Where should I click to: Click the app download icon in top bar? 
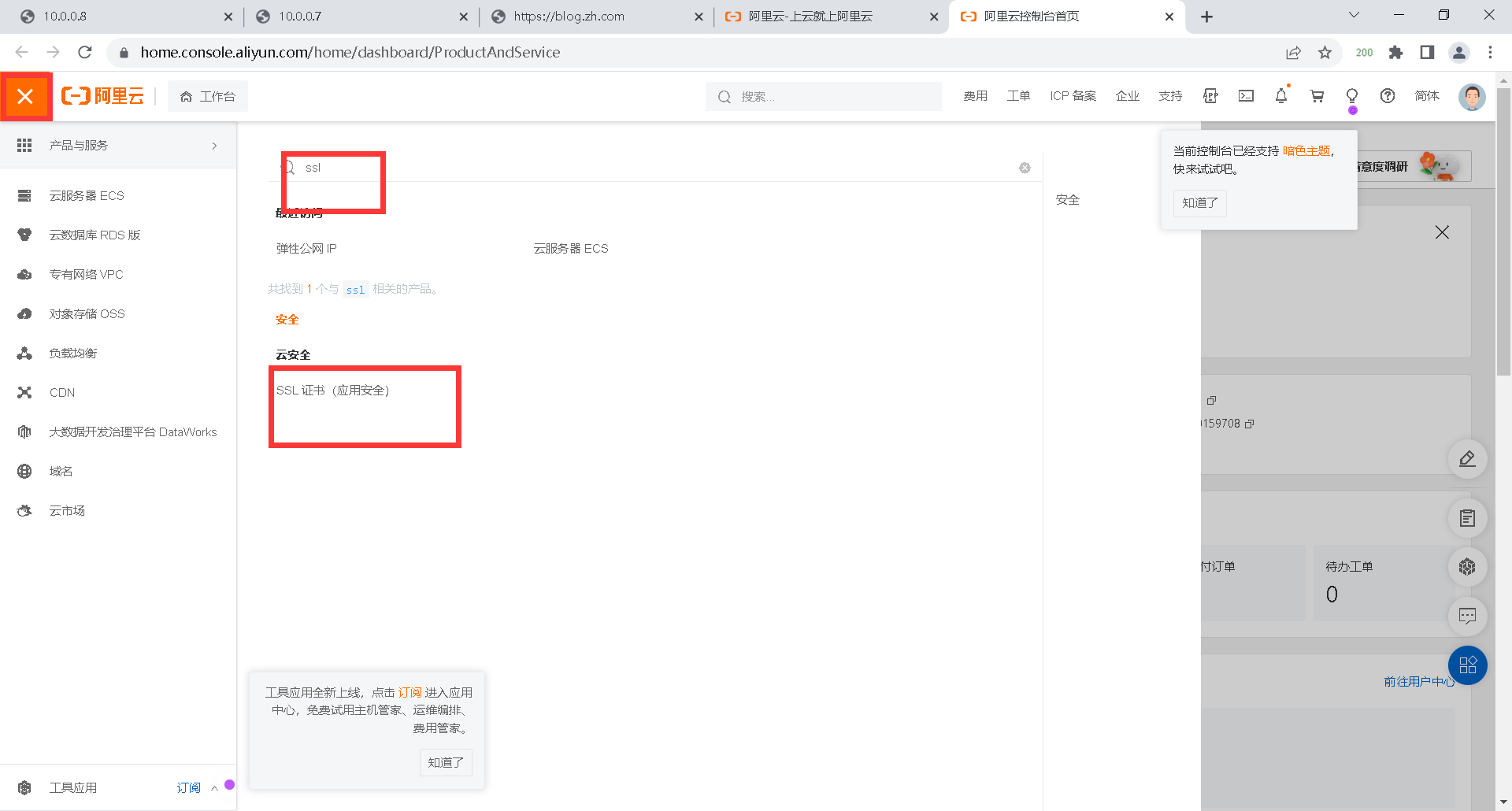[x=1210, y=96]
